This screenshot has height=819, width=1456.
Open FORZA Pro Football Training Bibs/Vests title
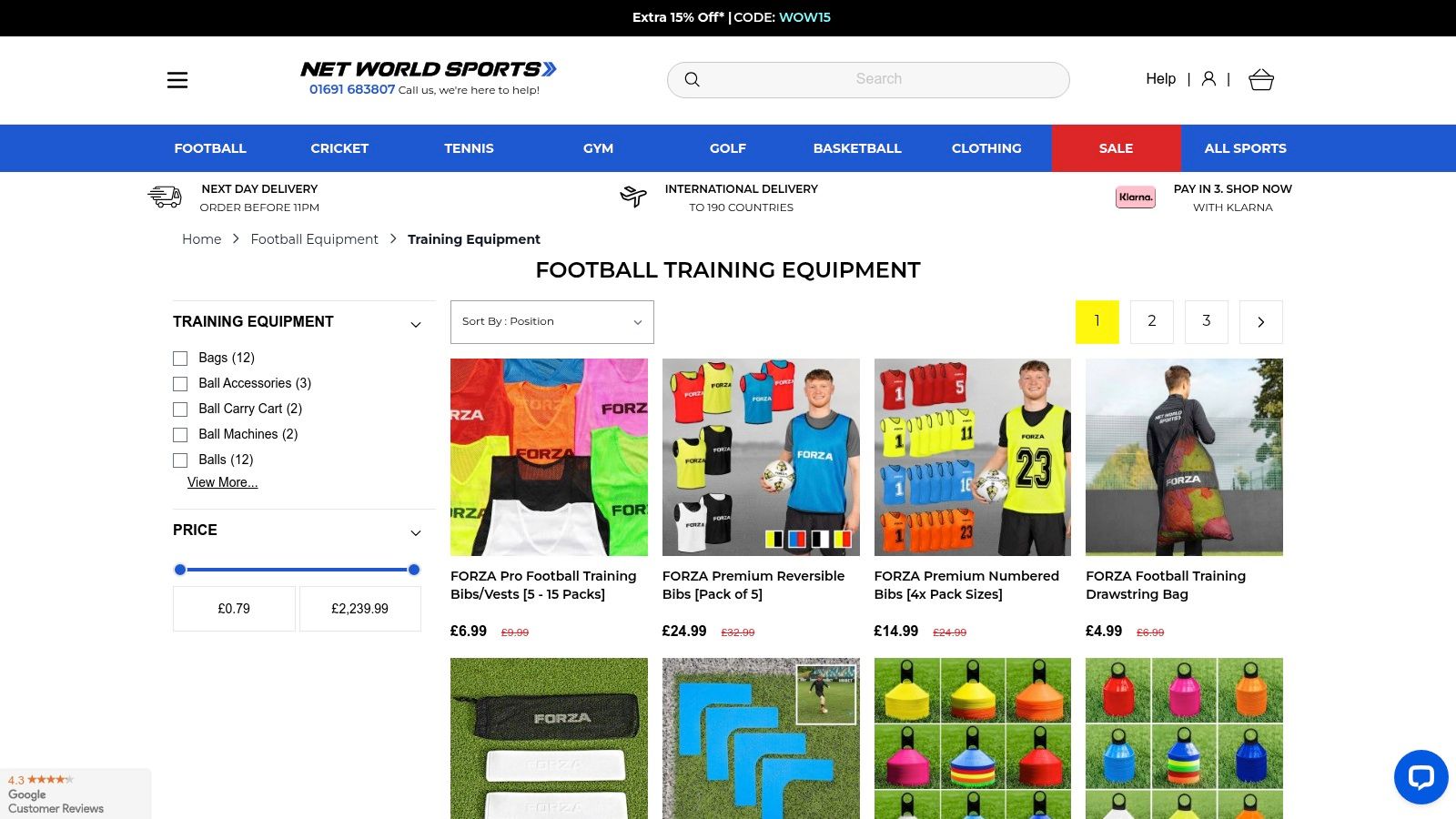point(543,585)
